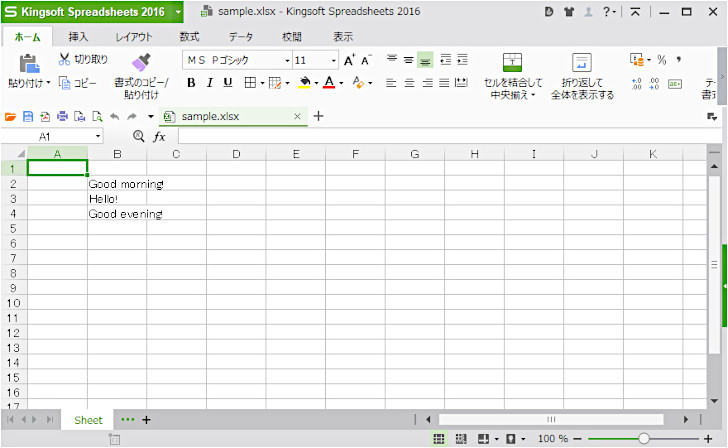Expand fill color dropdown arrow
Image resolution: width=728 pixels, height=448 pixels.
click(316, 83)
